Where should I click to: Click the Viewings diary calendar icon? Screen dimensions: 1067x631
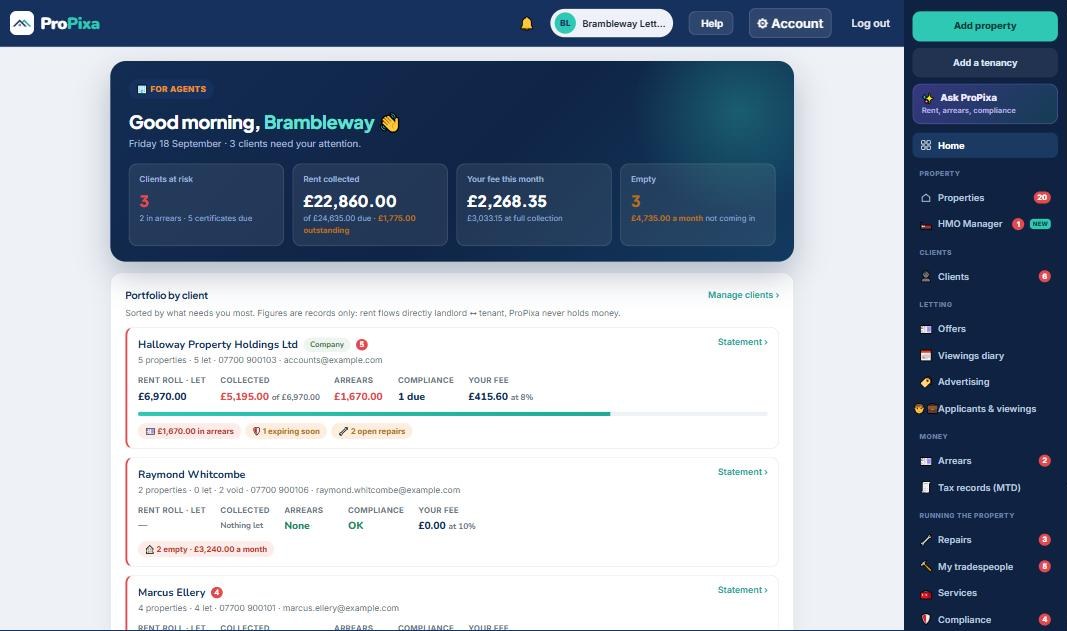[x=925, y=356]
